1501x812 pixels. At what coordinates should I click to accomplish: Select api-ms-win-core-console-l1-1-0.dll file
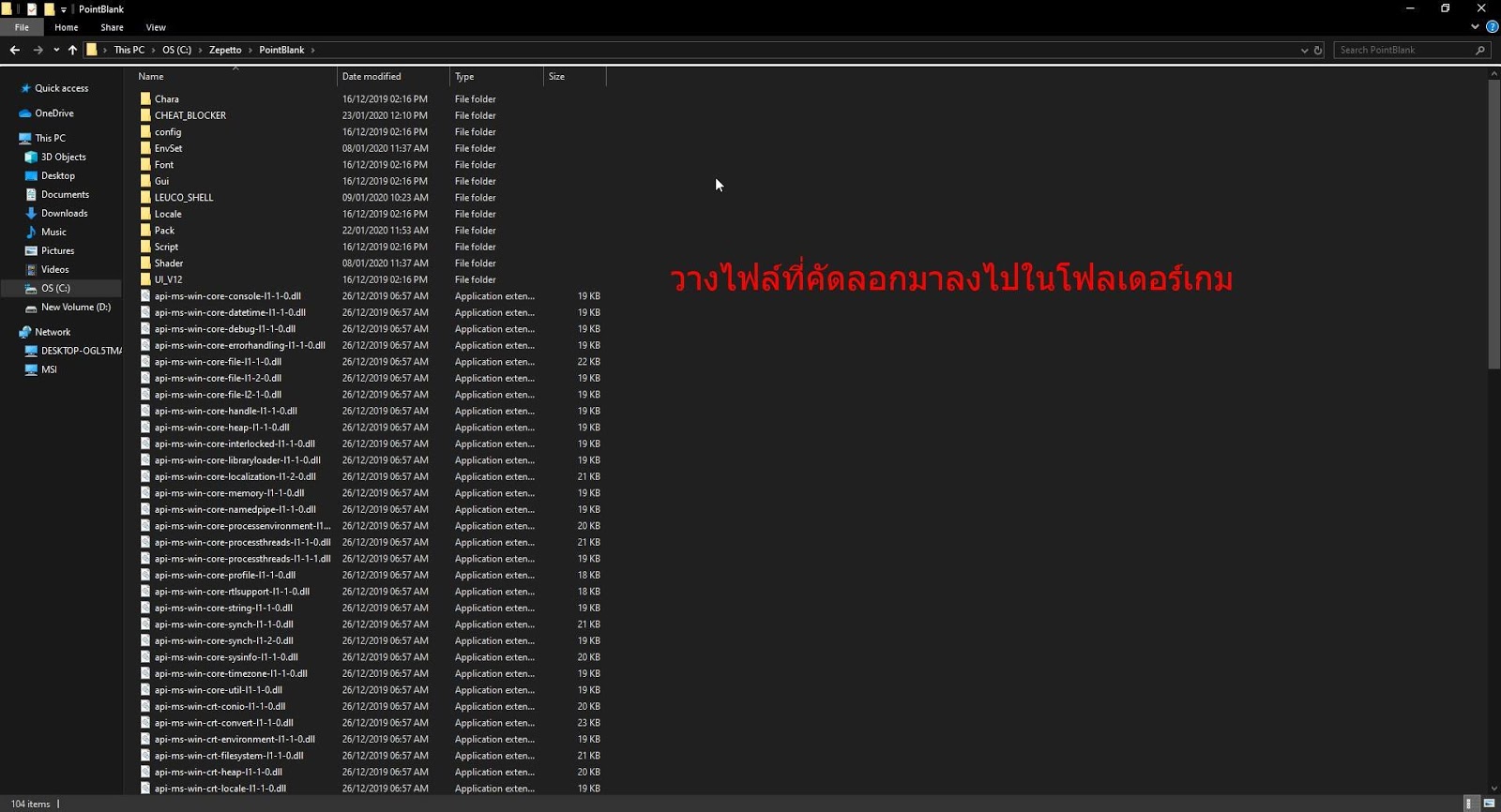(x=228, y=296)
